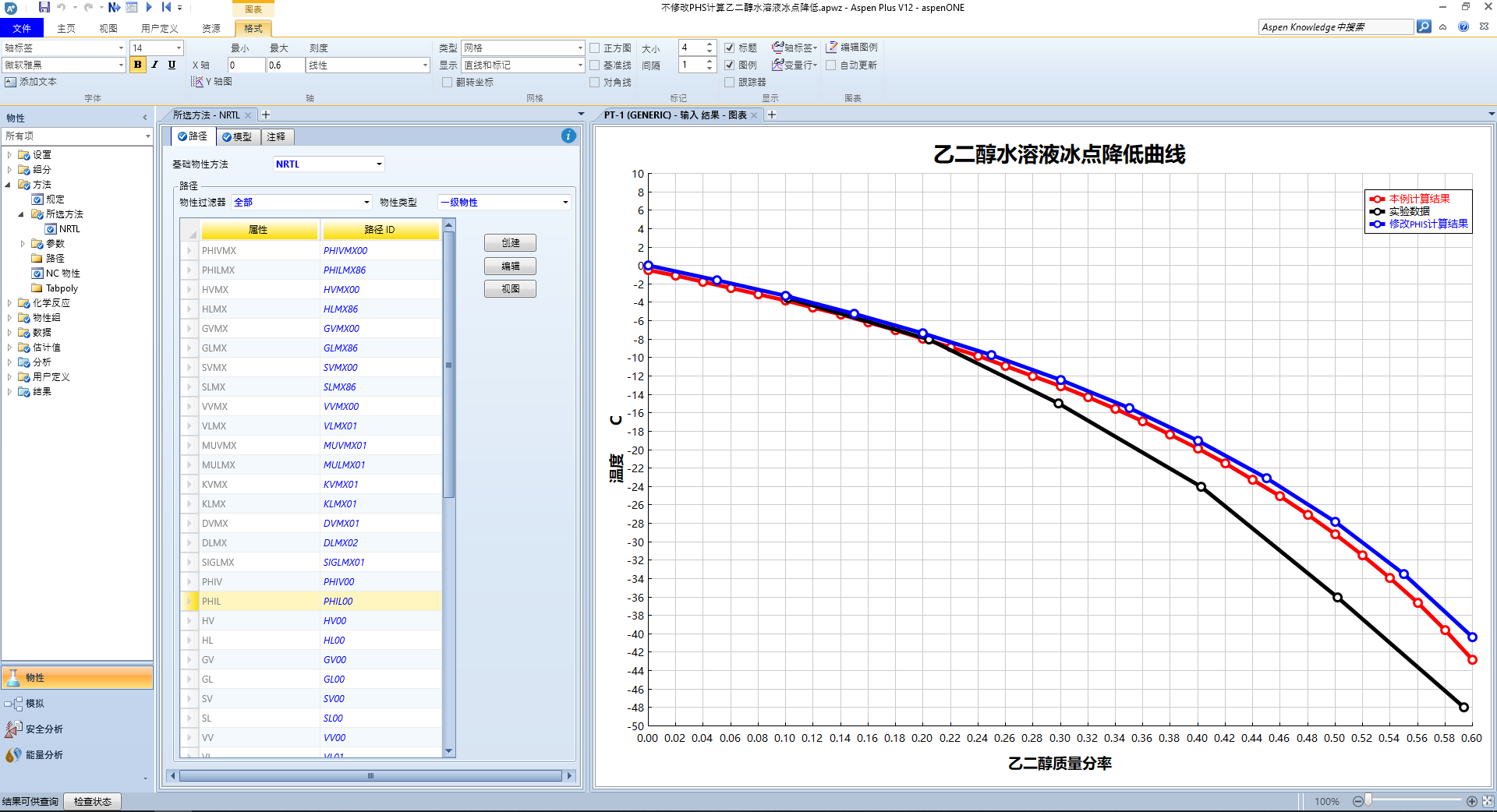Click the 视图 (View) route button
The width and height of the screenshot is (1497, 812).
pyautogui.click(x=510, y=288)
